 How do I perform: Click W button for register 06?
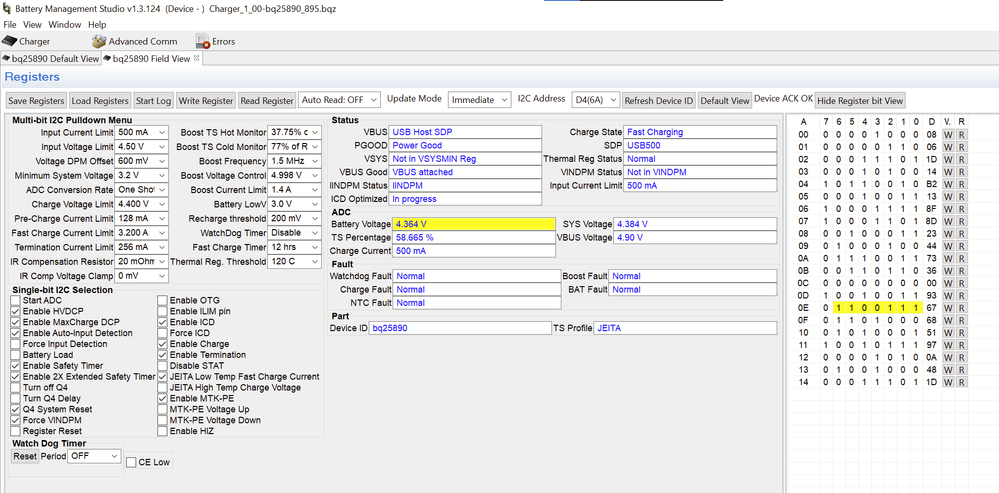tap(948, 209)
